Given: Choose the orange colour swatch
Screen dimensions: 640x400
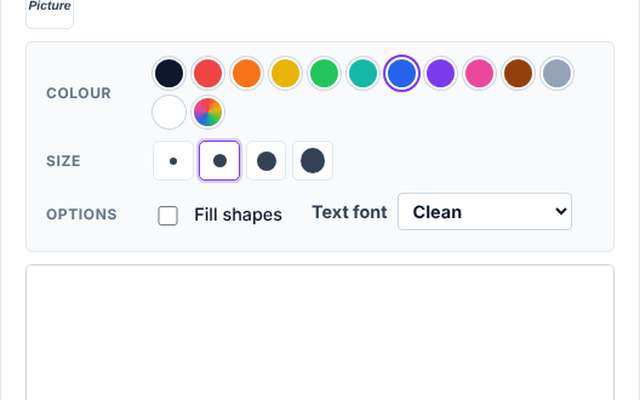Looking at the screenshot, I should tap(247, 73).
